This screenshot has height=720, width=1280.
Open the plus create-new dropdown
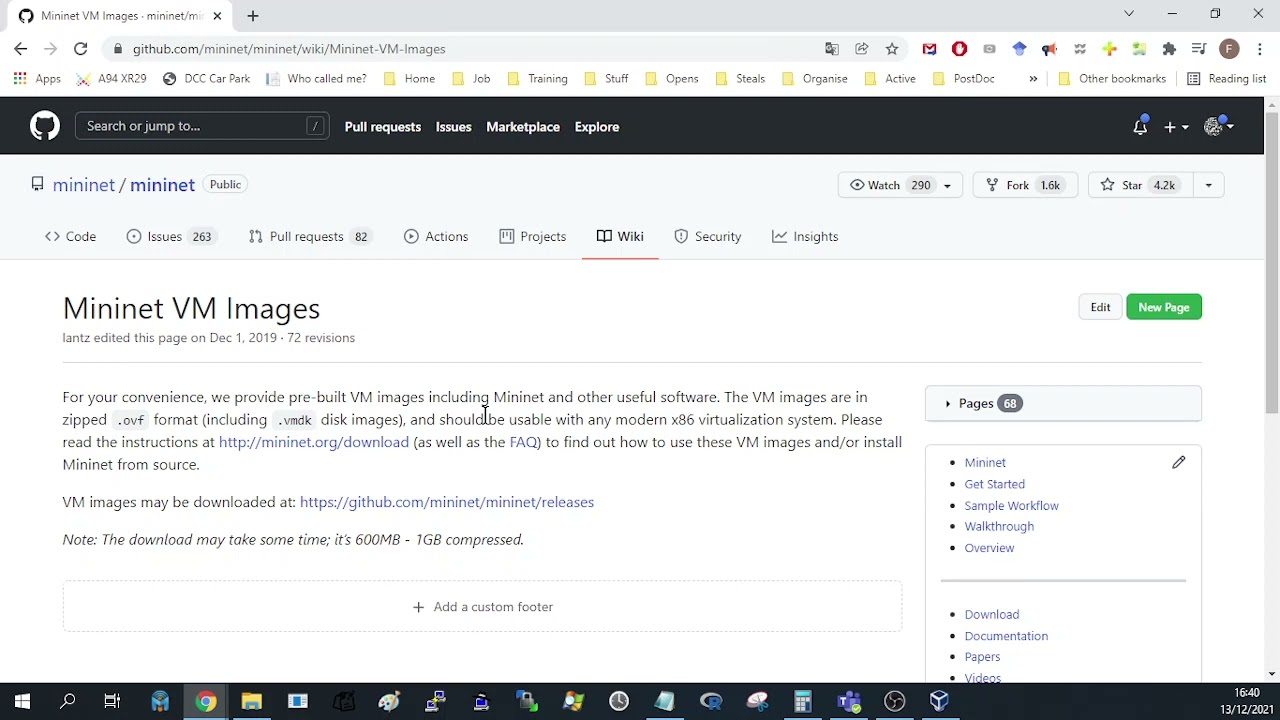[x=1176, y=127]
